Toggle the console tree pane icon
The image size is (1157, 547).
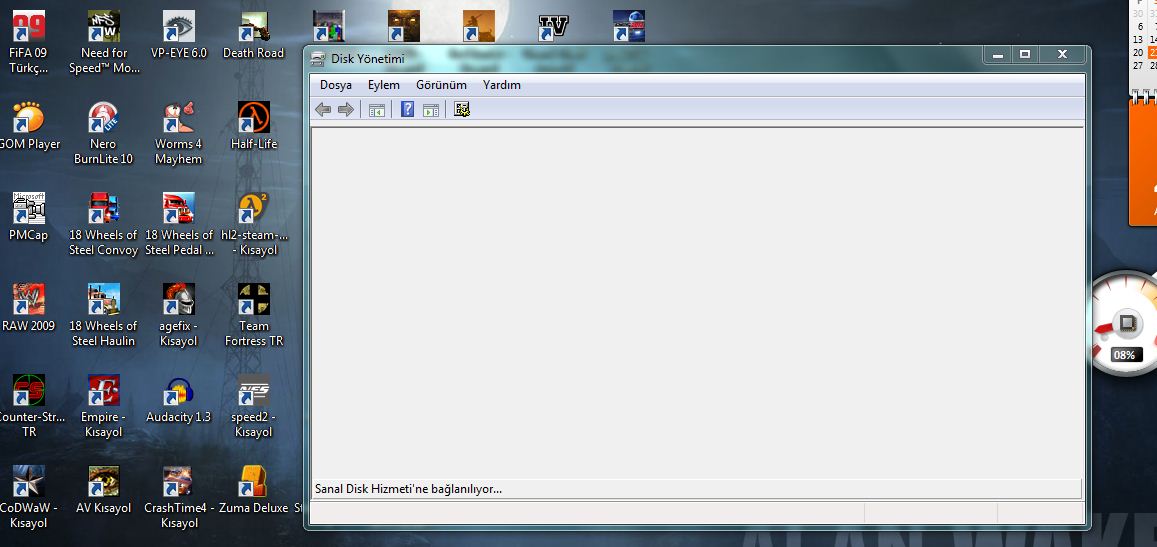click(377, 110)
